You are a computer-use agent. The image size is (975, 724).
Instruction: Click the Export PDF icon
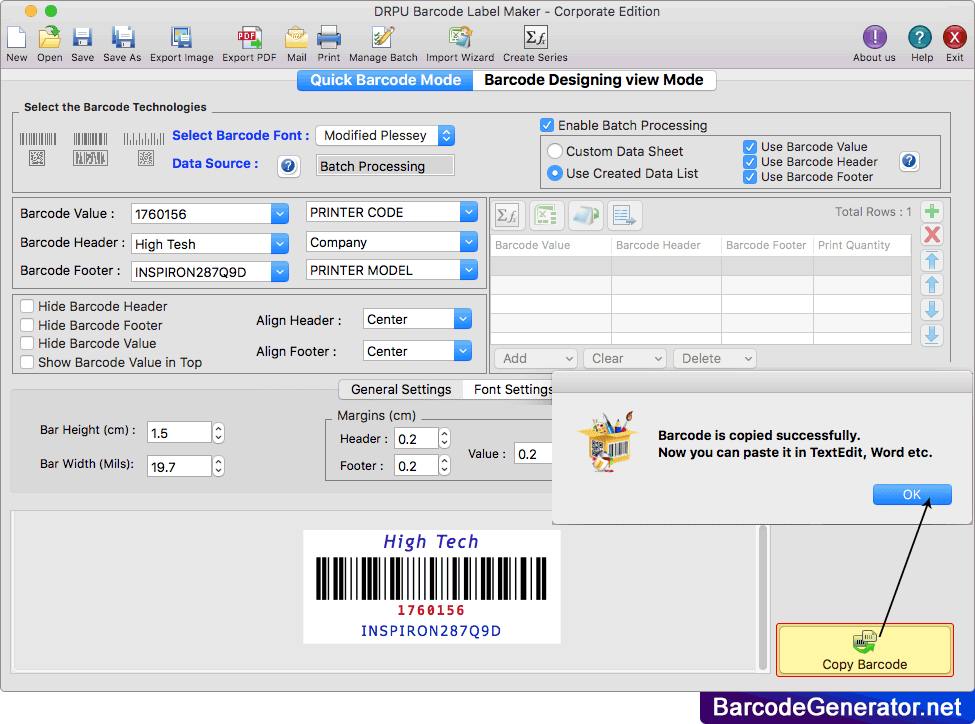[x=249, y=38]
